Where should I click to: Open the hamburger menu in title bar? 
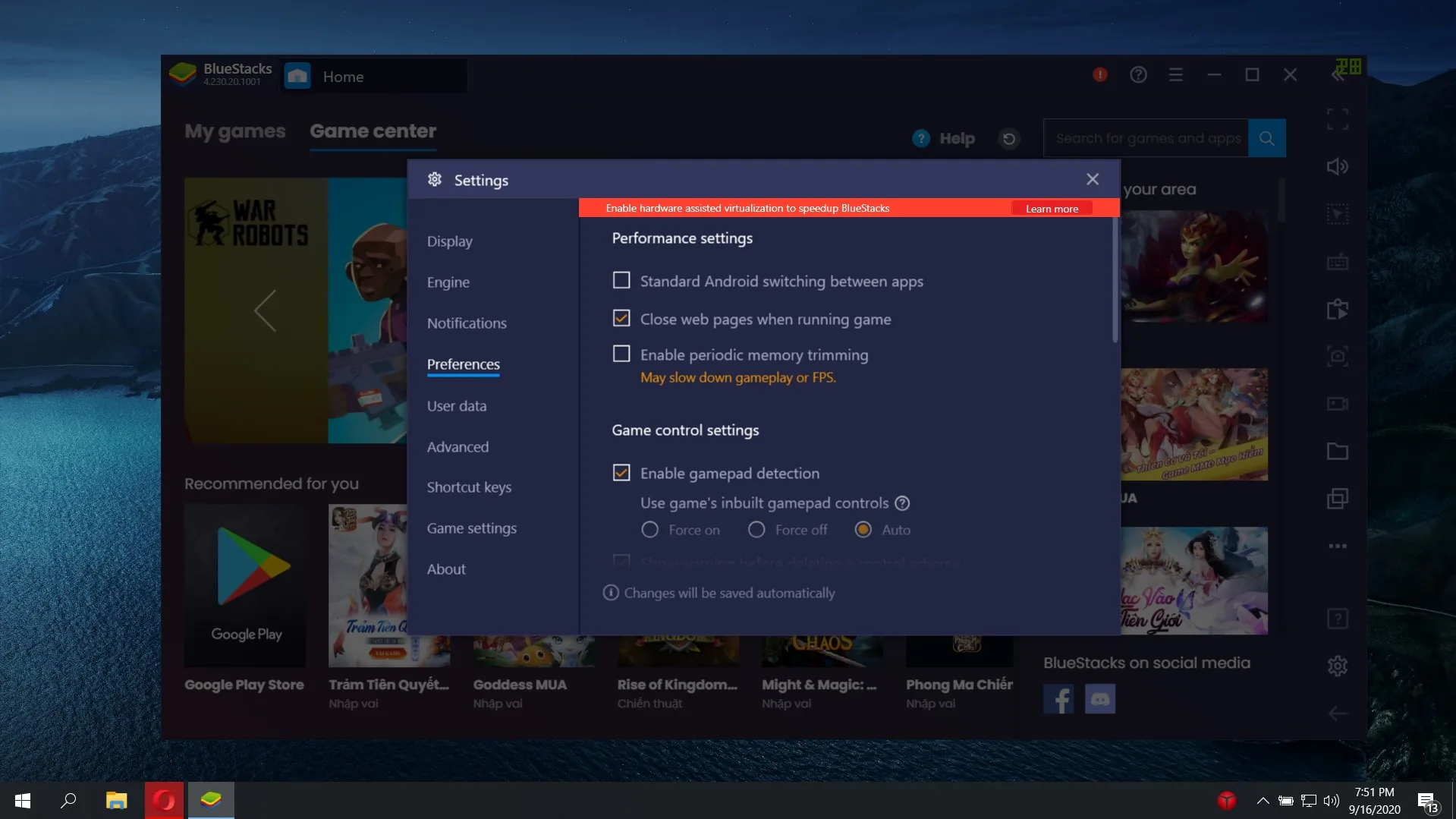tap(1175, 75)
